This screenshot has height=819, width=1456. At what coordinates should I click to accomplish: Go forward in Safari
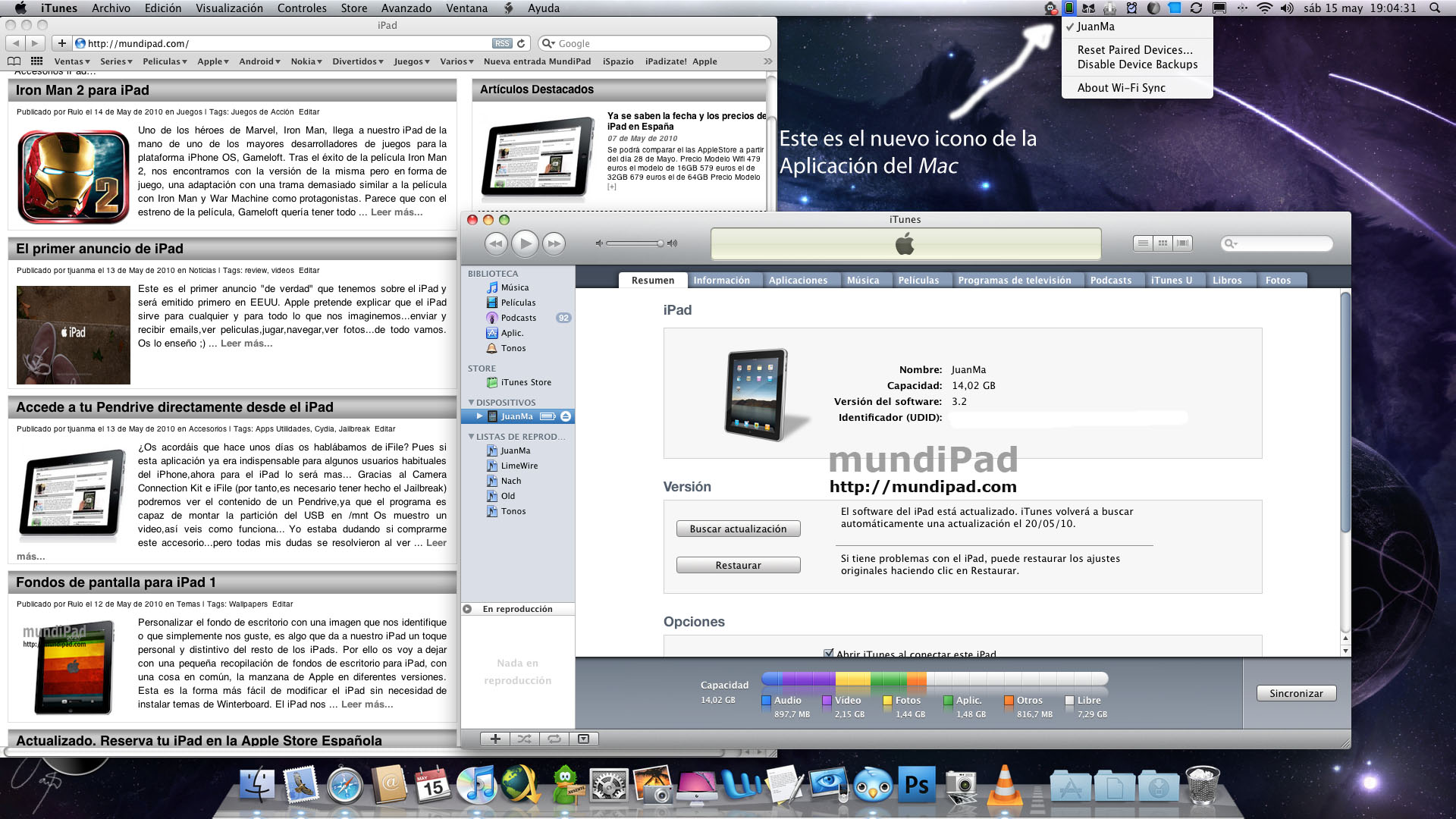36,44
